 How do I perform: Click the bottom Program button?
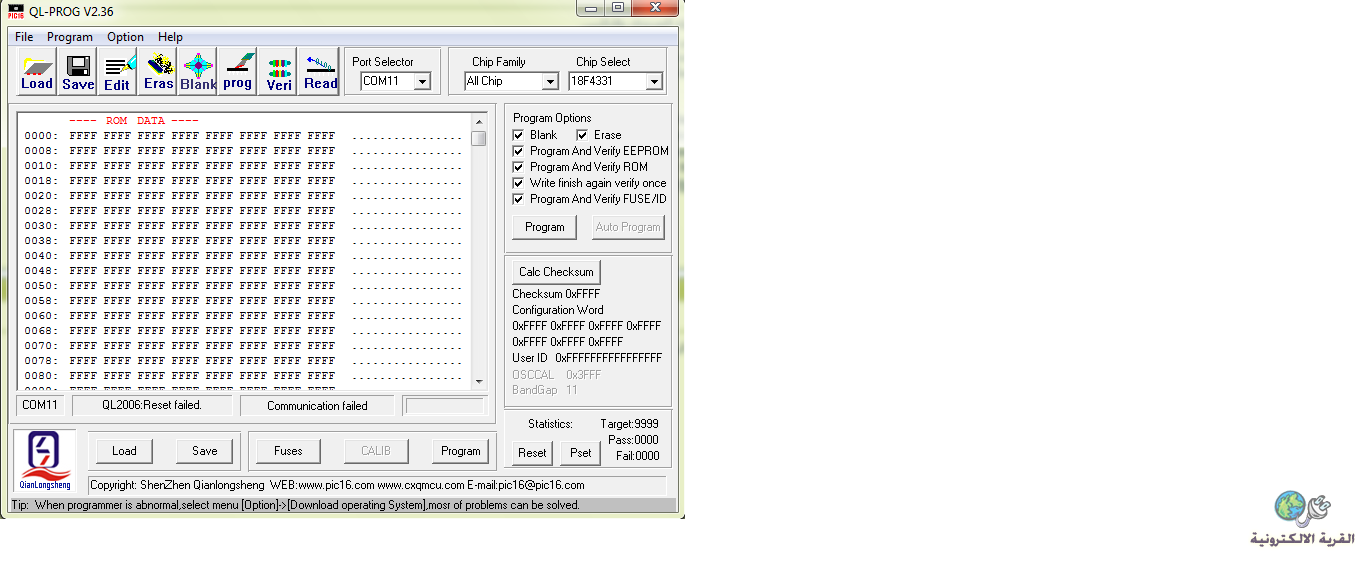(x=461, y=451)
